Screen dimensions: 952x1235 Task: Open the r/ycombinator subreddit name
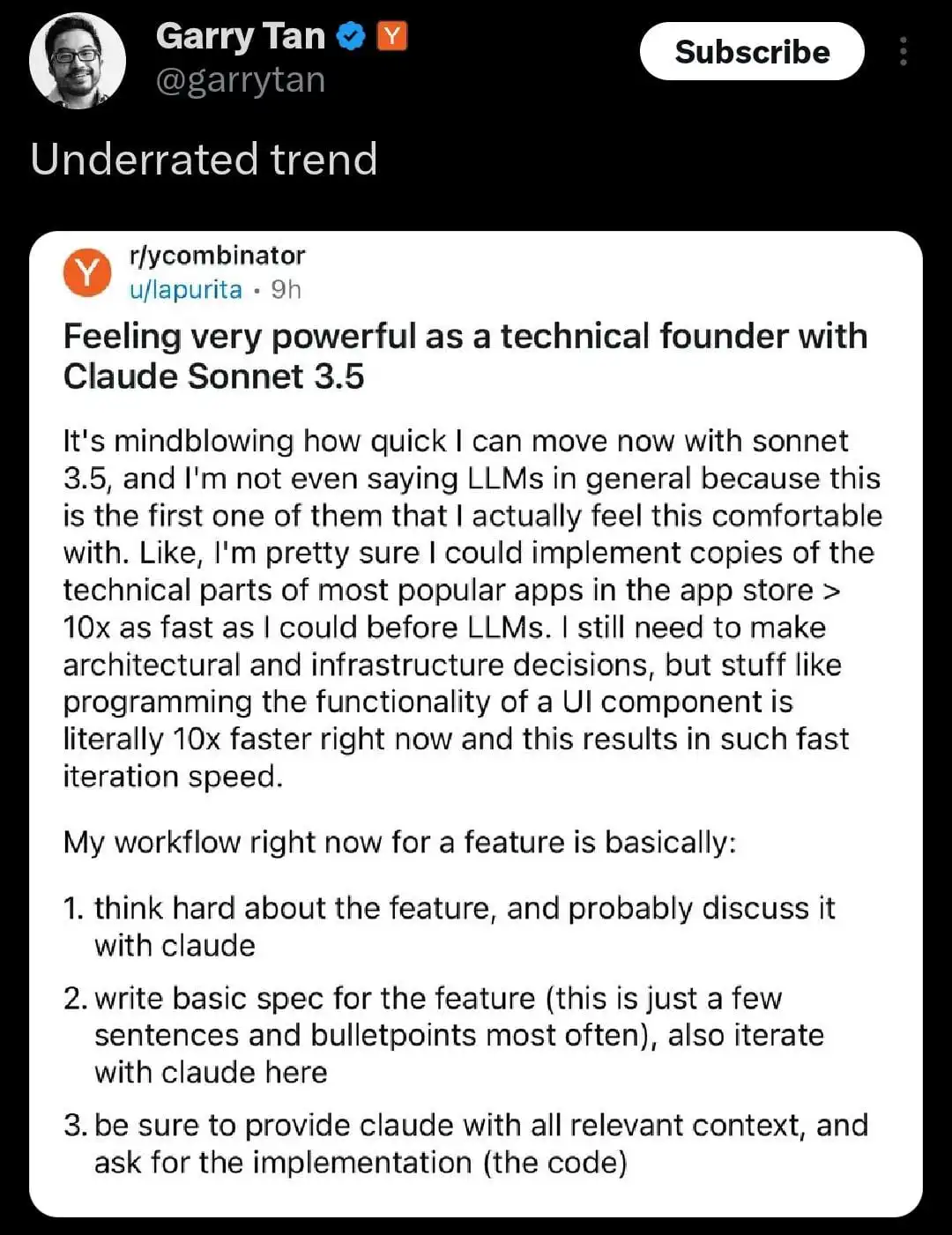[217, 256]
